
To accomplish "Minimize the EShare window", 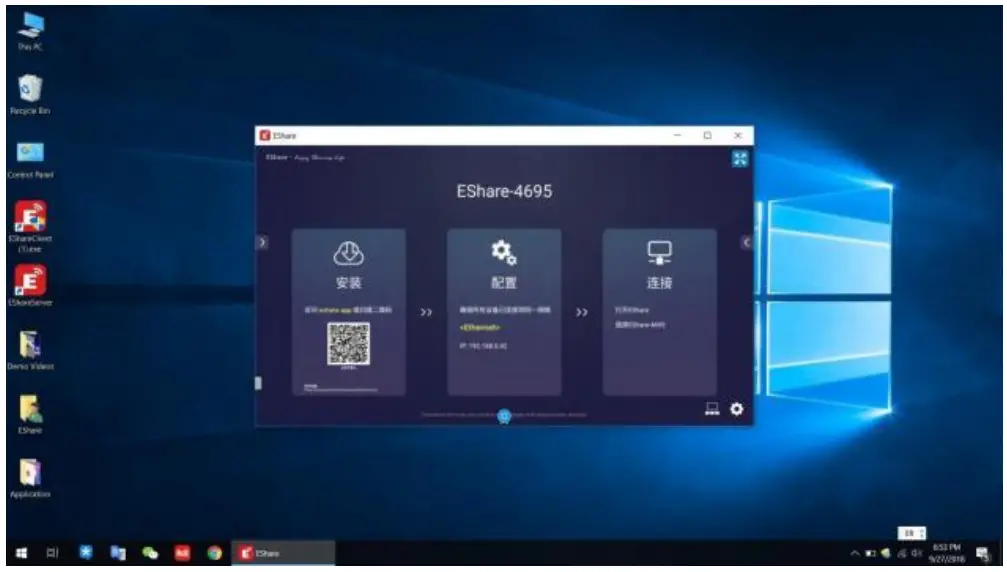I will click(678, 135).
